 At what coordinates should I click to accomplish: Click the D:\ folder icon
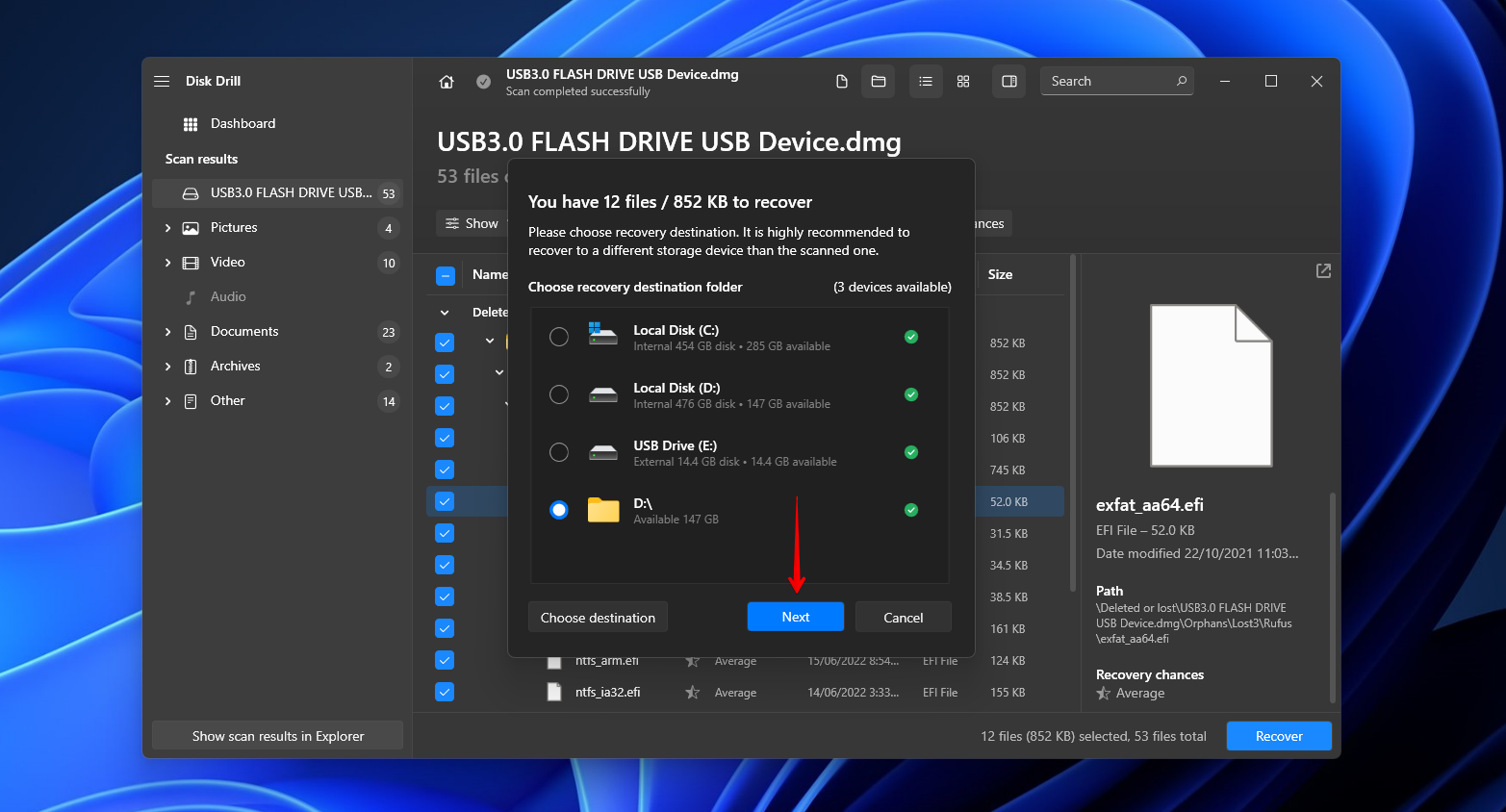(603, 510)
